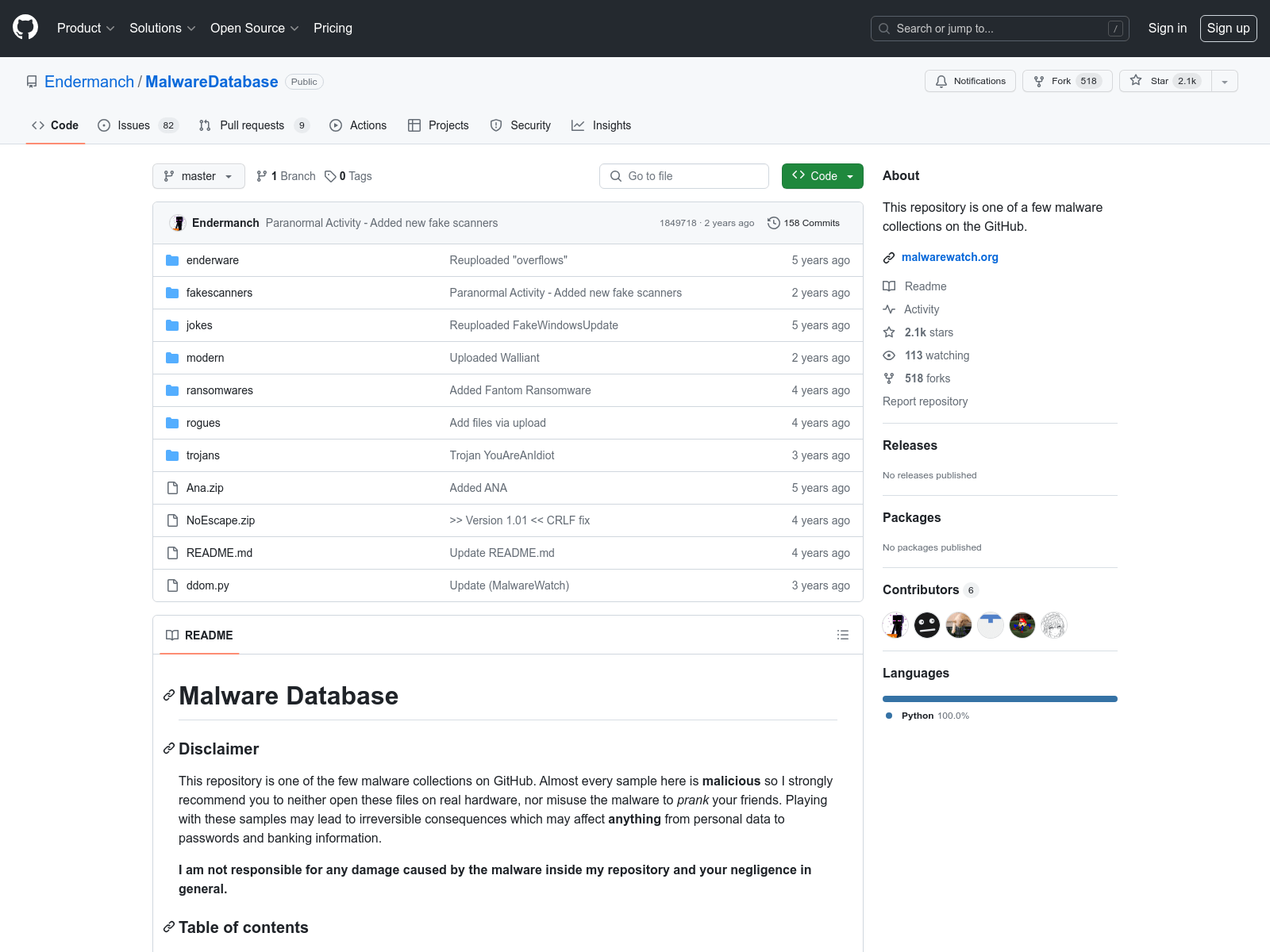Open the trojans folder

[x=203, y=455]
